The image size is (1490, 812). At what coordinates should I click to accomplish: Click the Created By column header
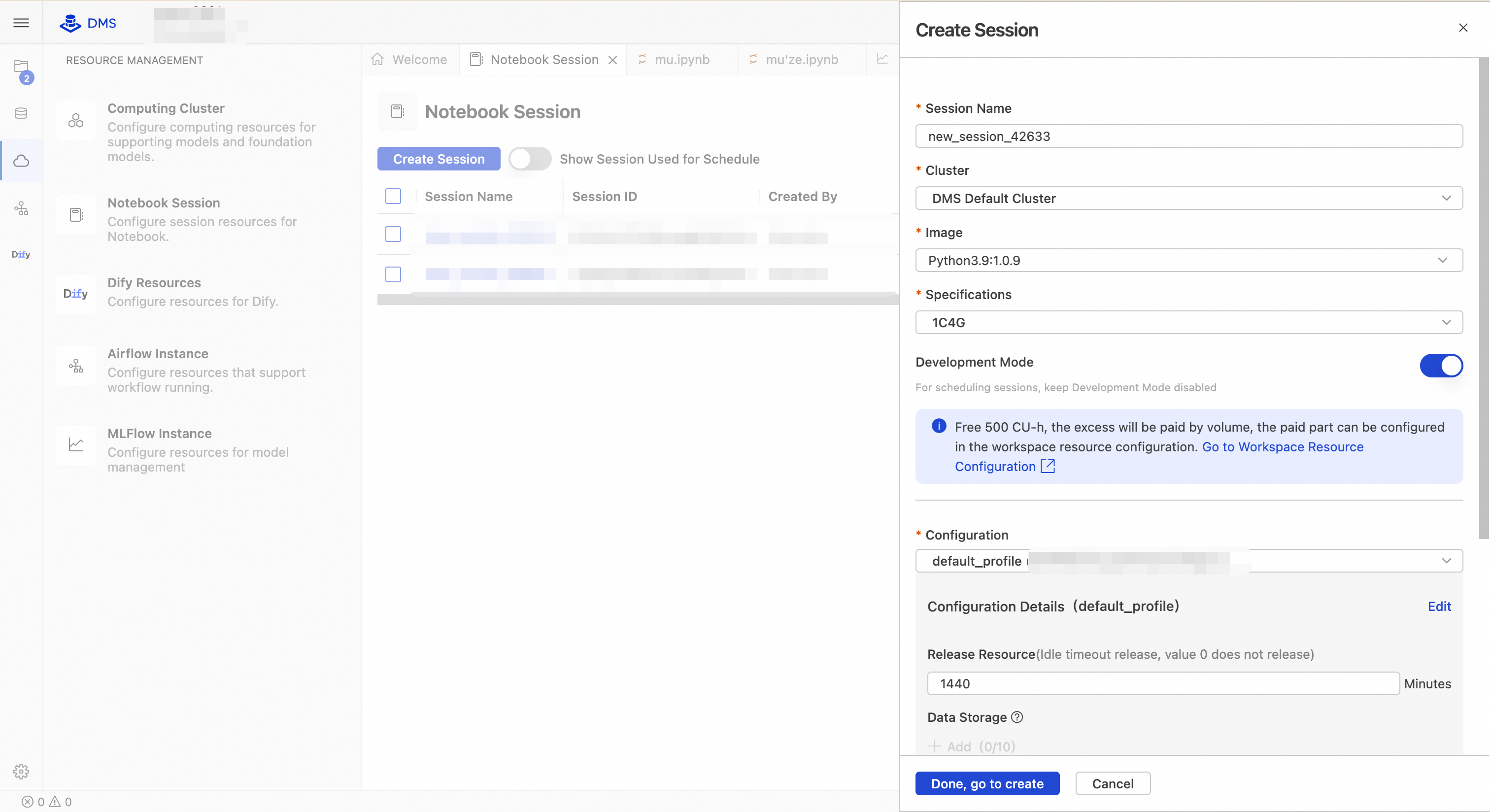click(802, 196)
